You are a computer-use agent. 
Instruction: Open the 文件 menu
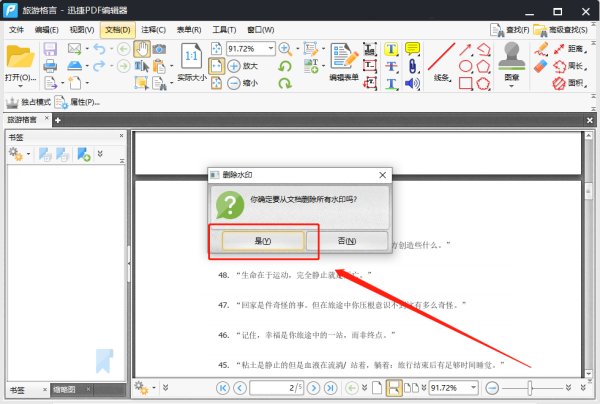point(16,30)
